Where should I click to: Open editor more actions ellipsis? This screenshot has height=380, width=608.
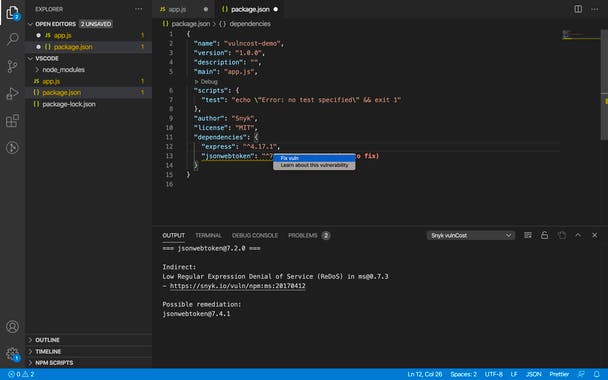click(594, 9)
